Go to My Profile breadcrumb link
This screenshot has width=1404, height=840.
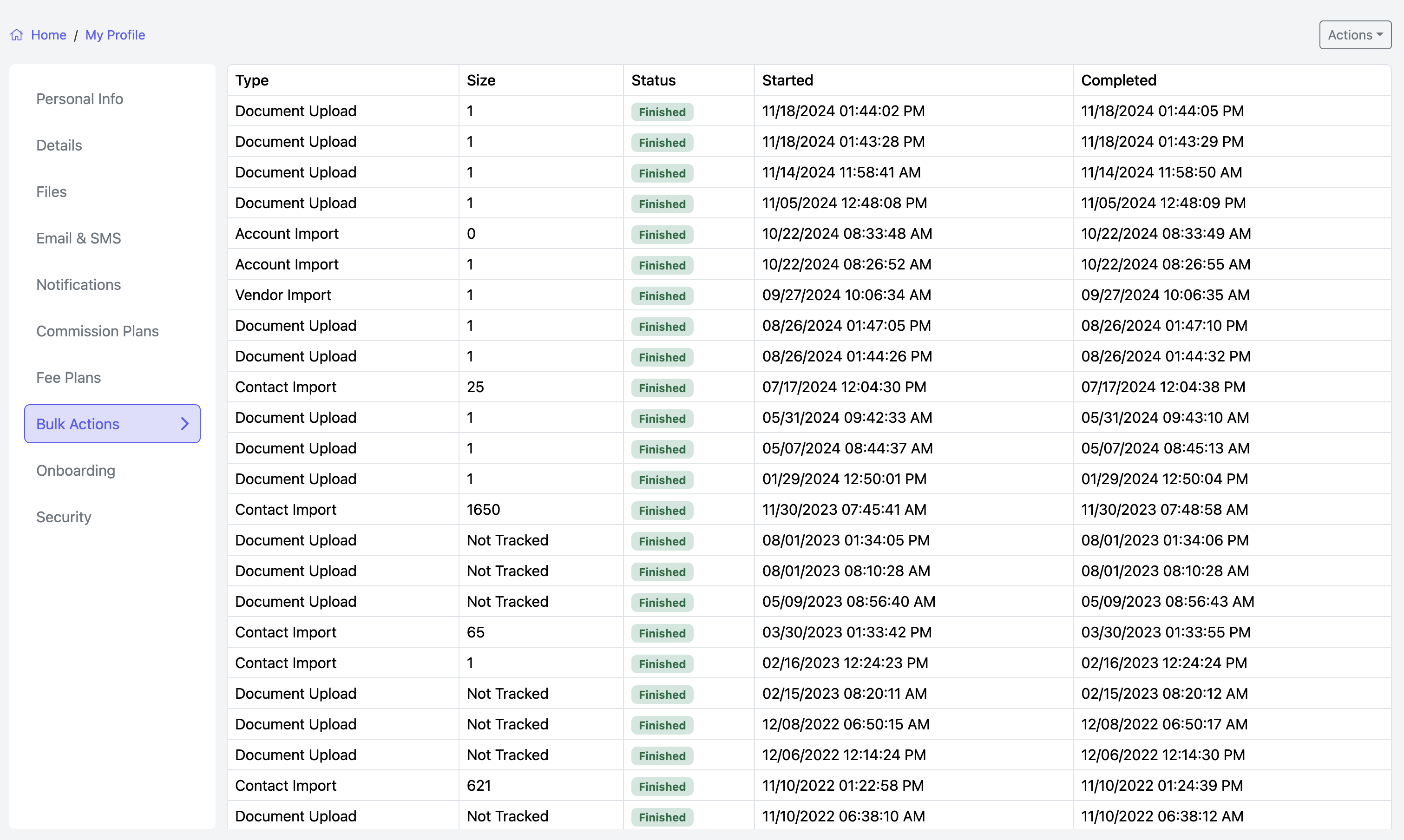coord(115,35)
